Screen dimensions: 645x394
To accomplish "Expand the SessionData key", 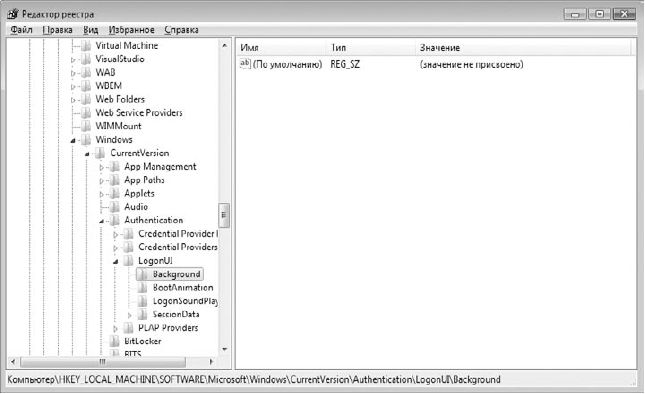I will pyautogui.click(x=130, y=315).
